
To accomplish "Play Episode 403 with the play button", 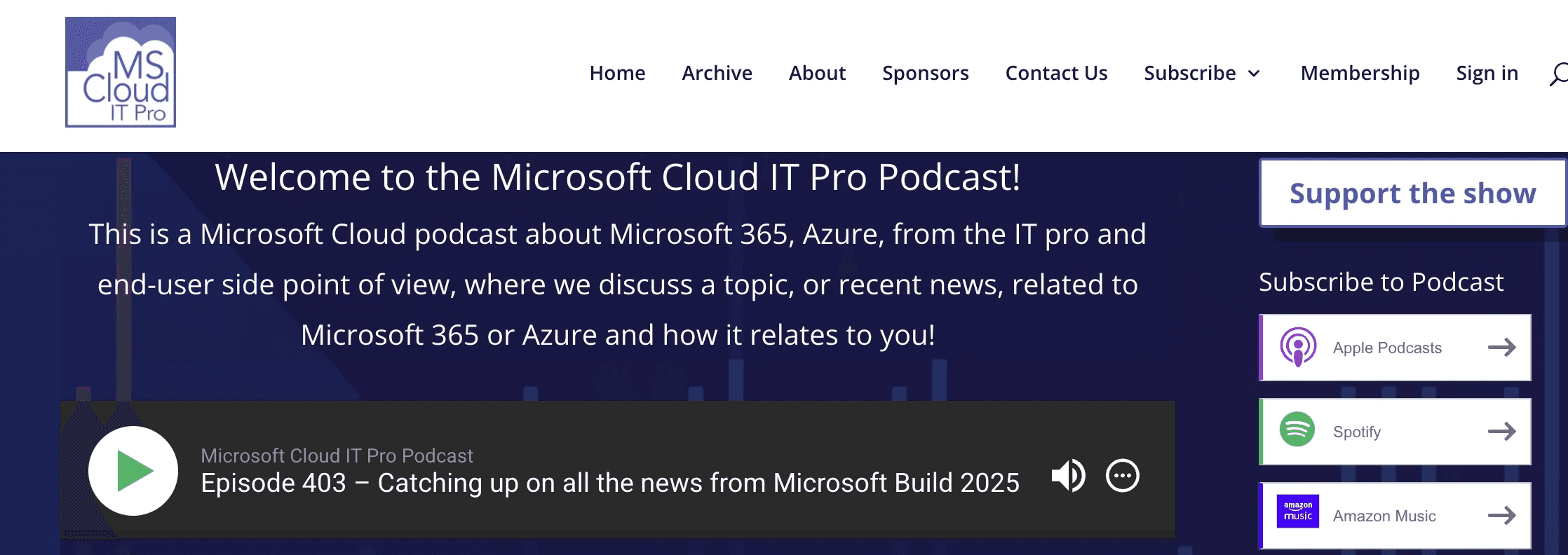I will coord(133,471).
